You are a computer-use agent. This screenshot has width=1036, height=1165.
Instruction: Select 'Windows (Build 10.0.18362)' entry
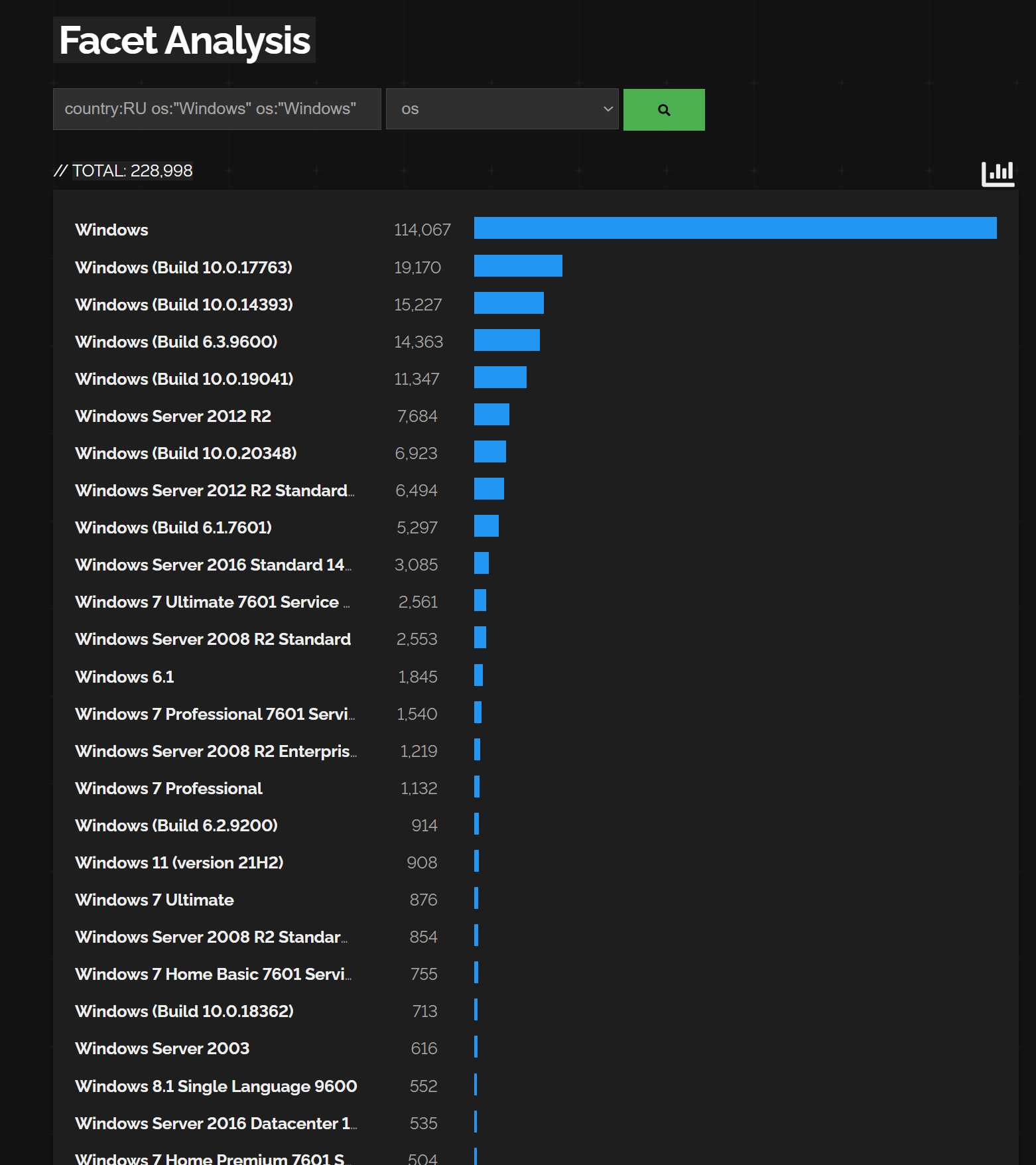coord(184,1011)
